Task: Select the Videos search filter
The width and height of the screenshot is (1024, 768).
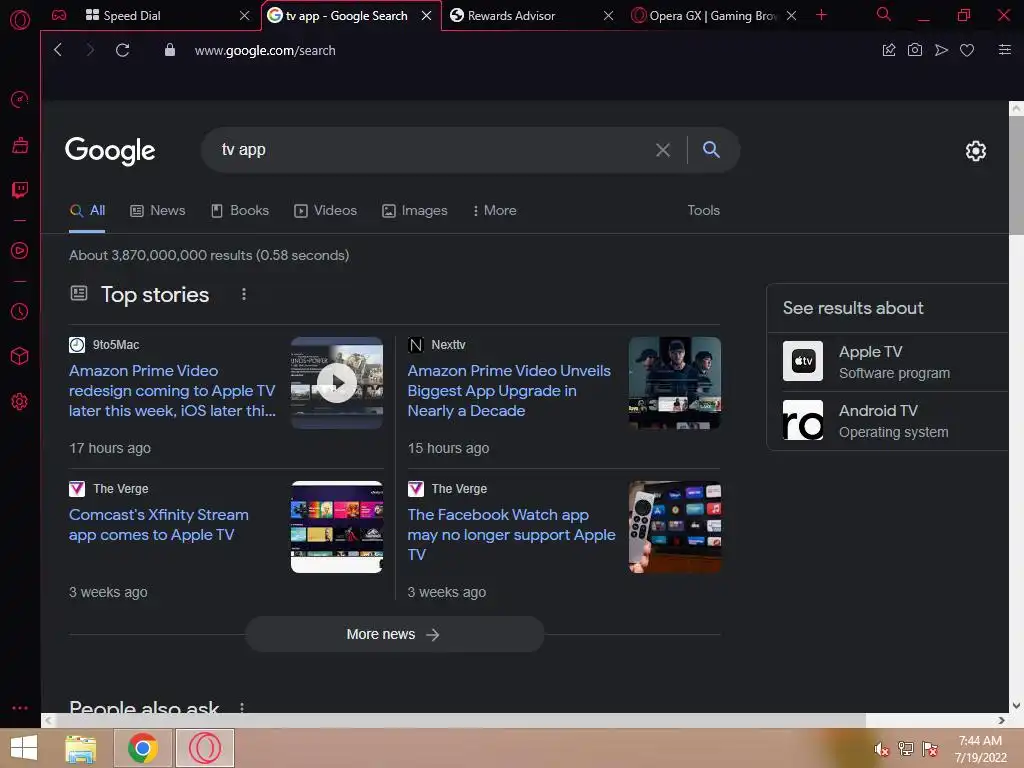Action: tap(325, 210)
